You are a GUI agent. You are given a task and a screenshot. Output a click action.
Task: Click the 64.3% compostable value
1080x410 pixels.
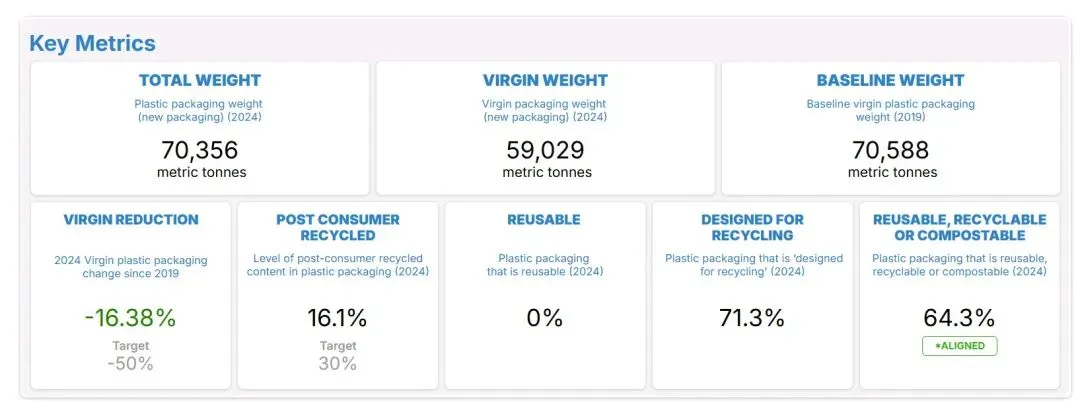pyautogui.click(x=959, y=318)
